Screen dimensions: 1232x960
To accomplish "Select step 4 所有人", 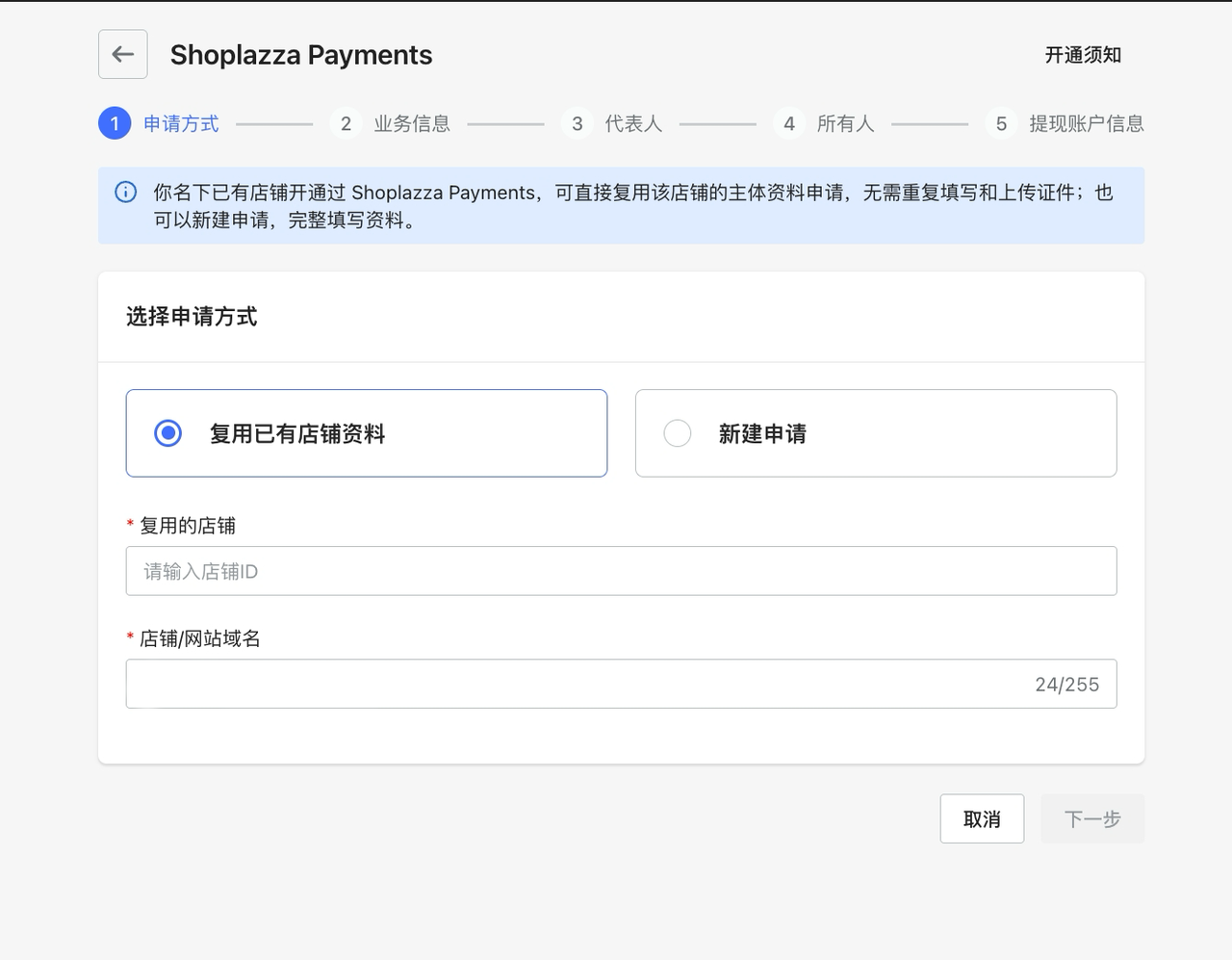I will click(x=824, y=123).
